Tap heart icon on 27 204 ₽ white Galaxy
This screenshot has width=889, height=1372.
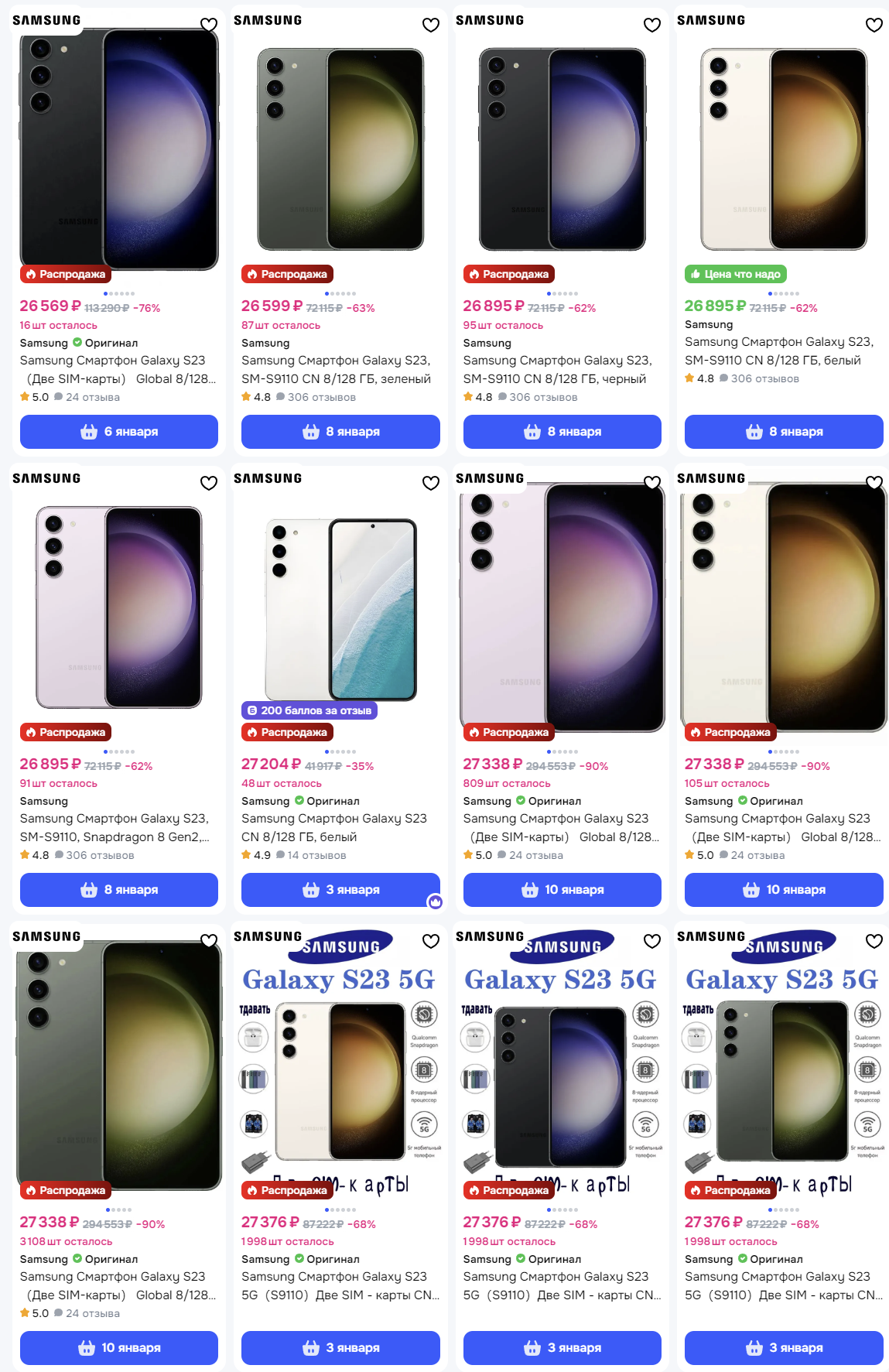431,483
